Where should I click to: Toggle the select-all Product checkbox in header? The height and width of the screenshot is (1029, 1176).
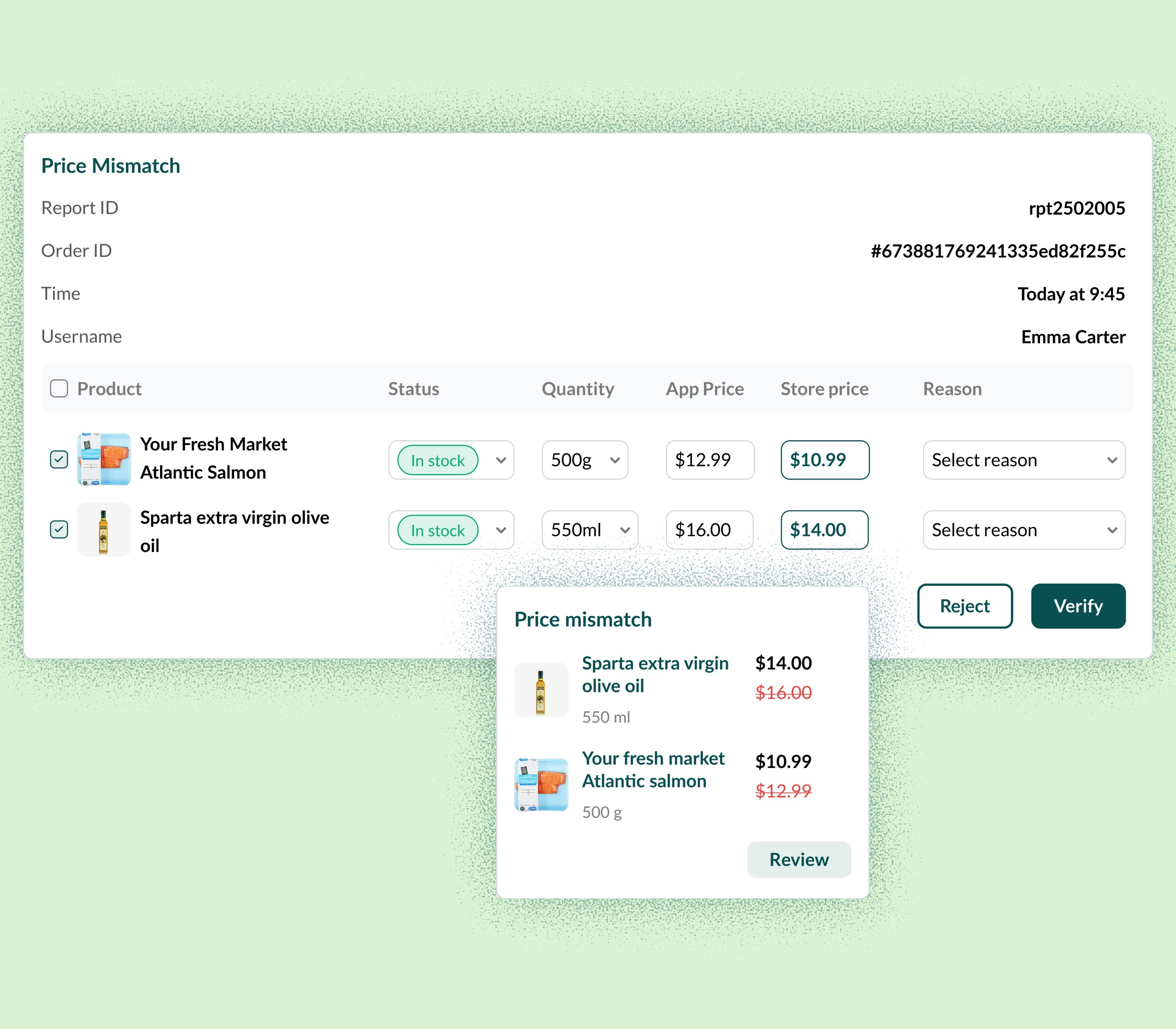point(59,389)
